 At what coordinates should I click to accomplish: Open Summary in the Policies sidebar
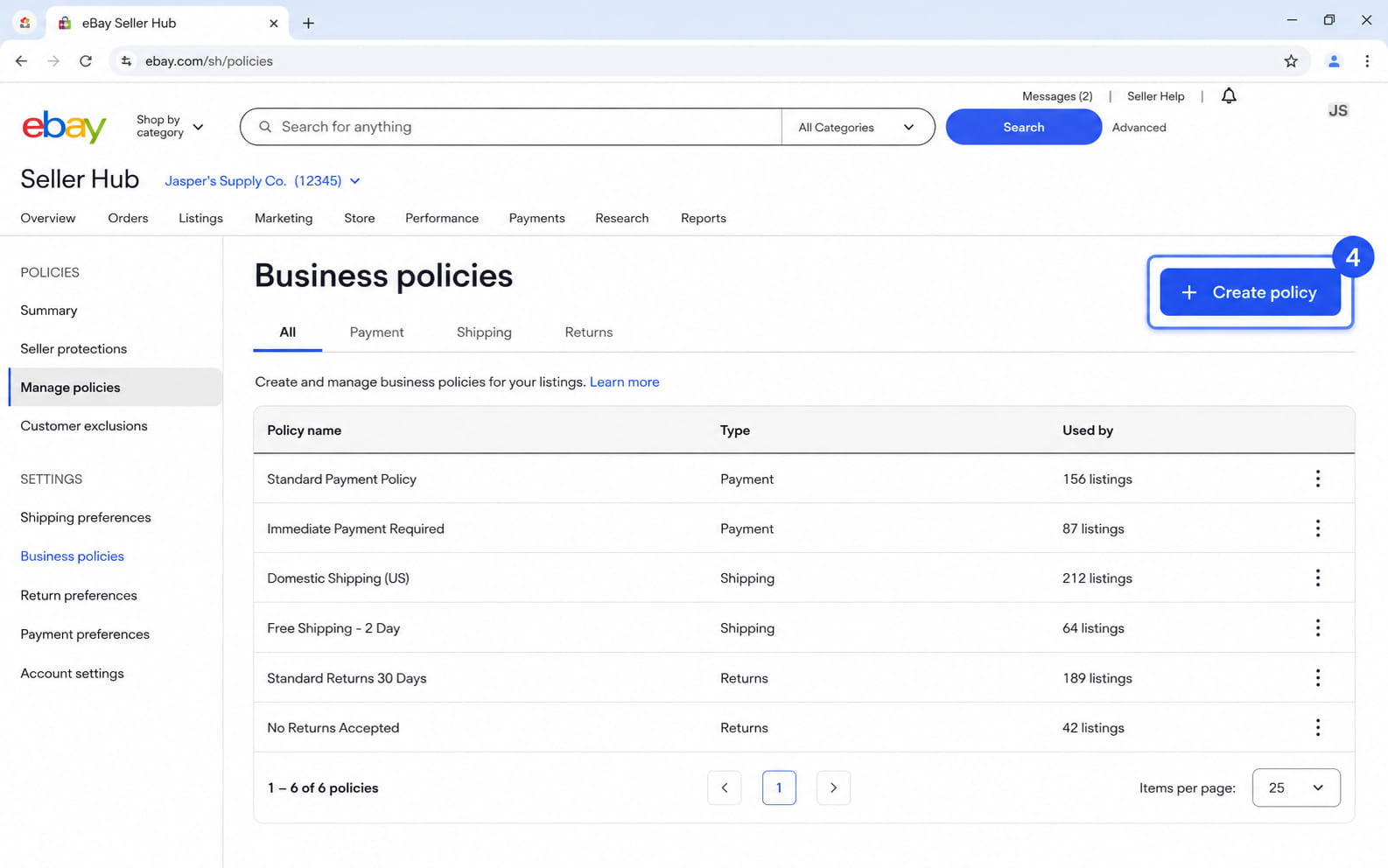coord(49,311)
